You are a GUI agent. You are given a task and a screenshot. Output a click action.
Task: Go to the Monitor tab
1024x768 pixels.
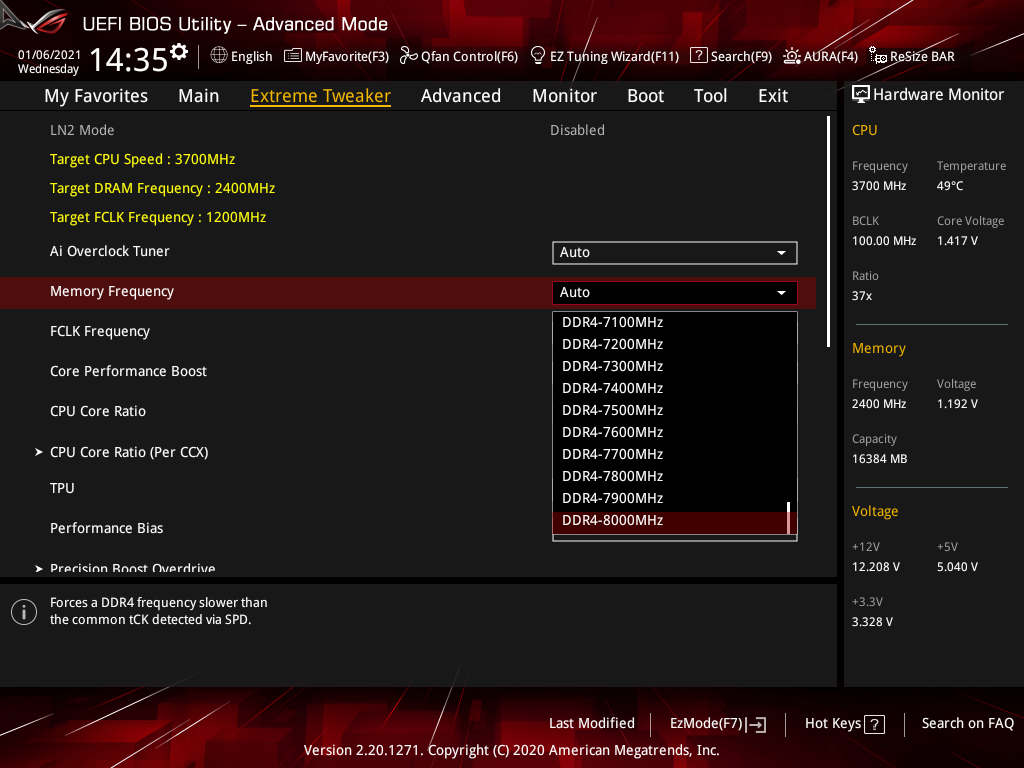(x=564, y=96)
